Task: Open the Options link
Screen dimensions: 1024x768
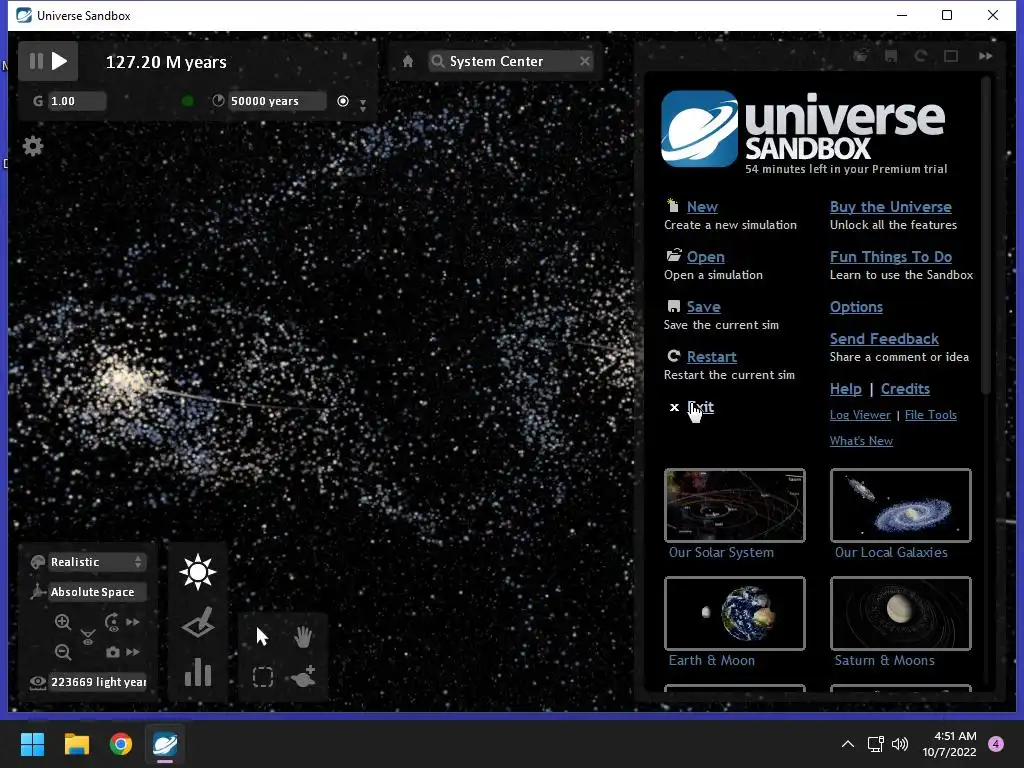Action: pyautogui.click(x=856, y=307)
